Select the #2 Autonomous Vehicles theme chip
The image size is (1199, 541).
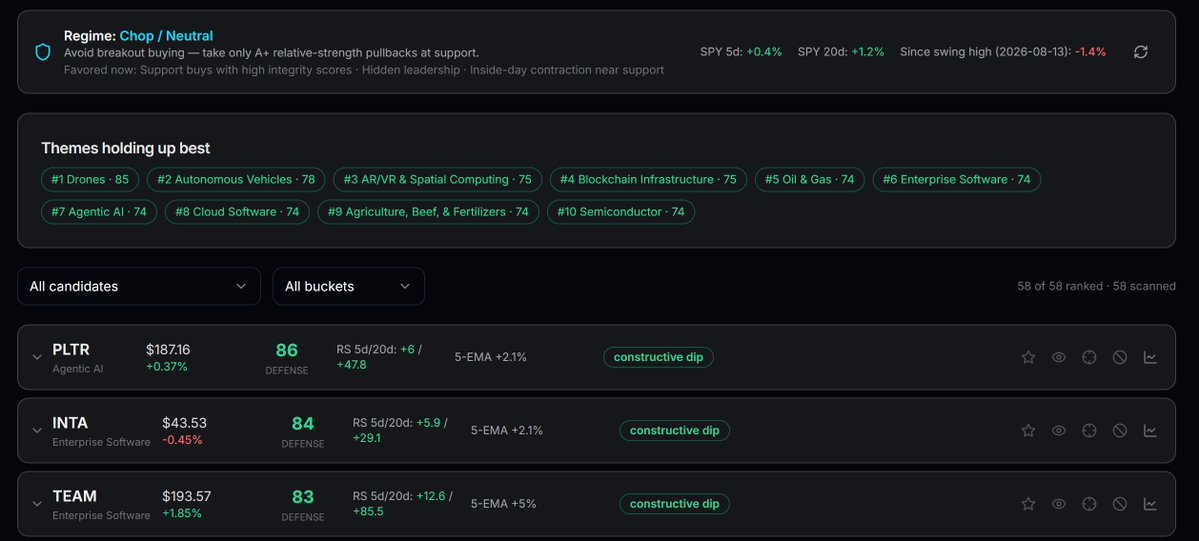click(236, 180)
